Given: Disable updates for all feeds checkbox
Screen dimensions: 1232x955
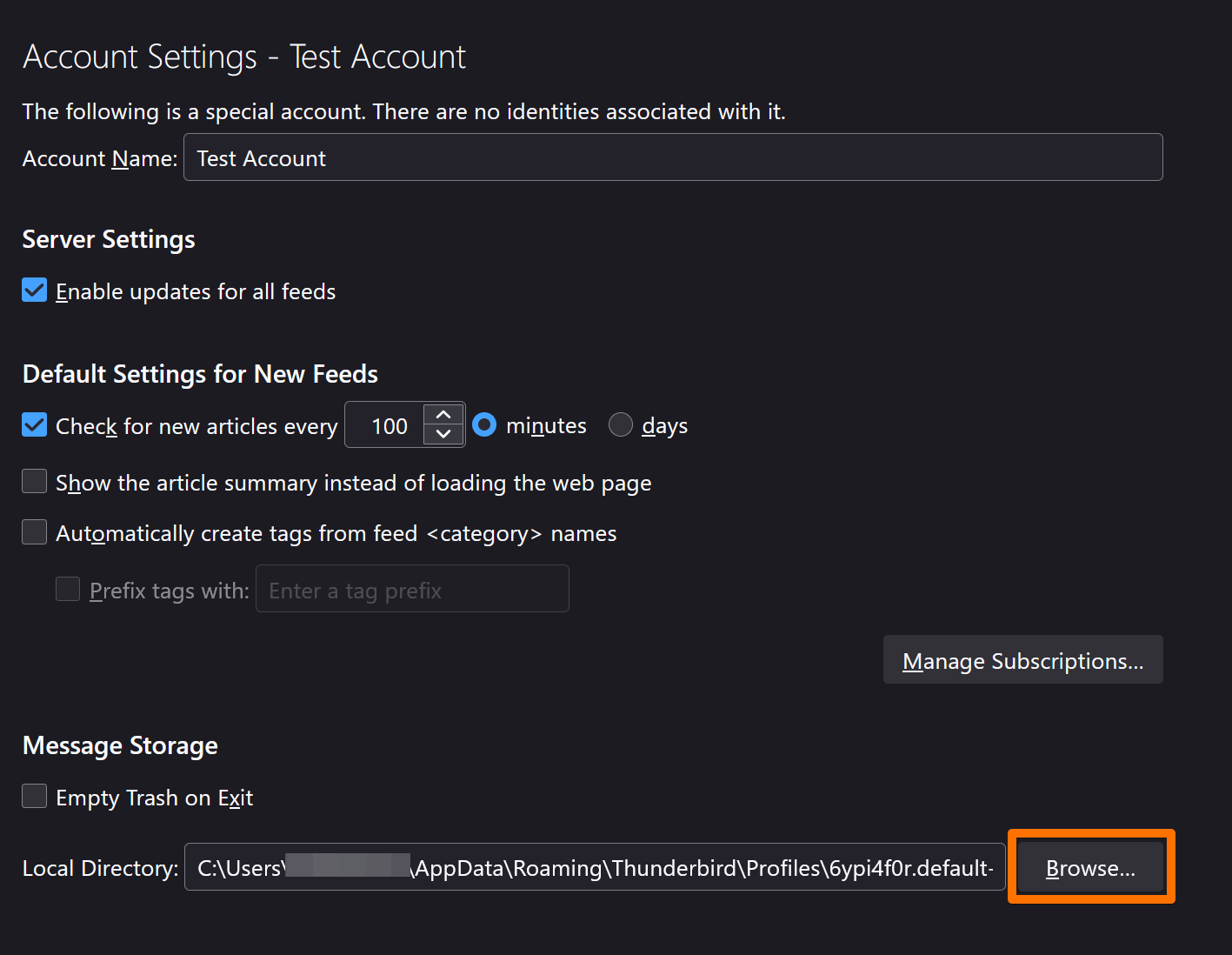Looking at the screenshot, I should [35, 291].
